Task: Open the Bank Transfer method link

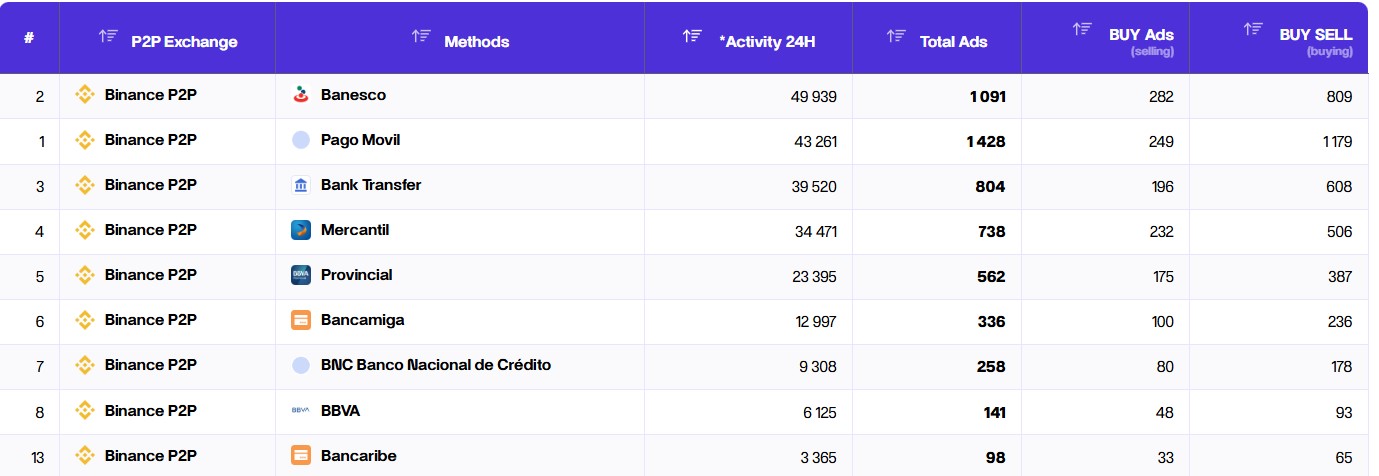Action: tap(371, 185)
